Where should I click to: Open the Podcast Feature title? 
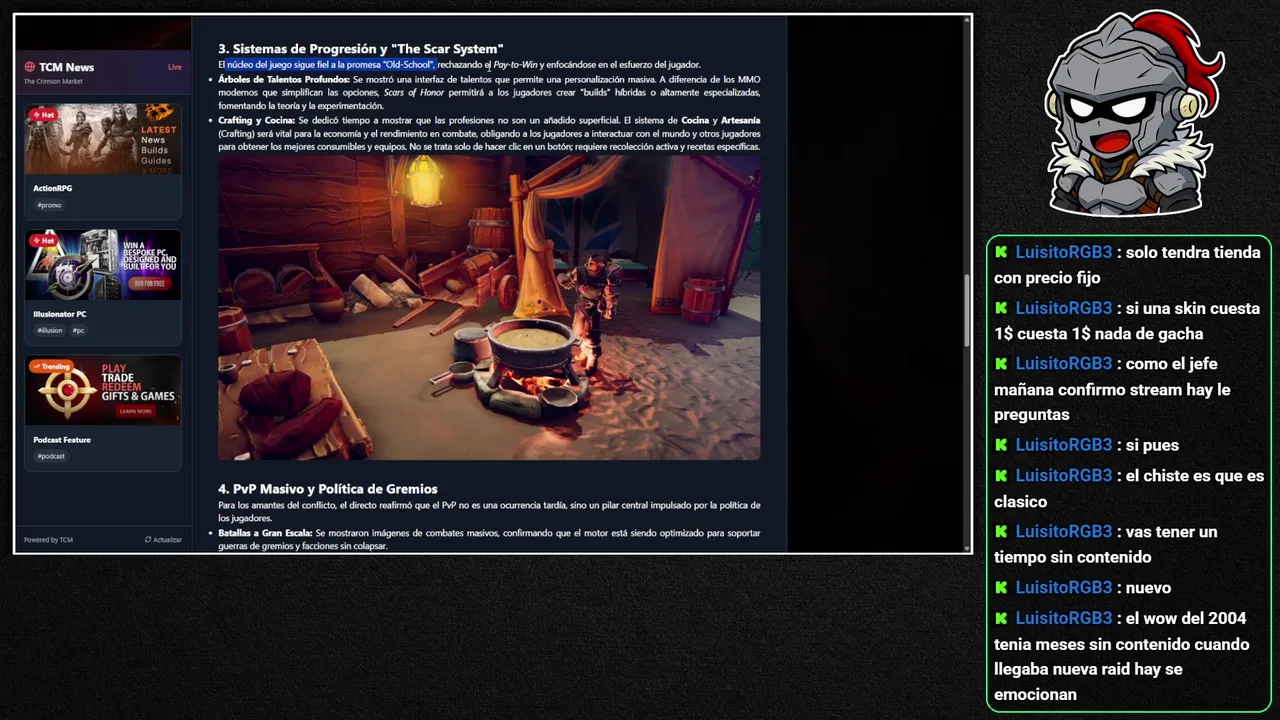point(62,440)
